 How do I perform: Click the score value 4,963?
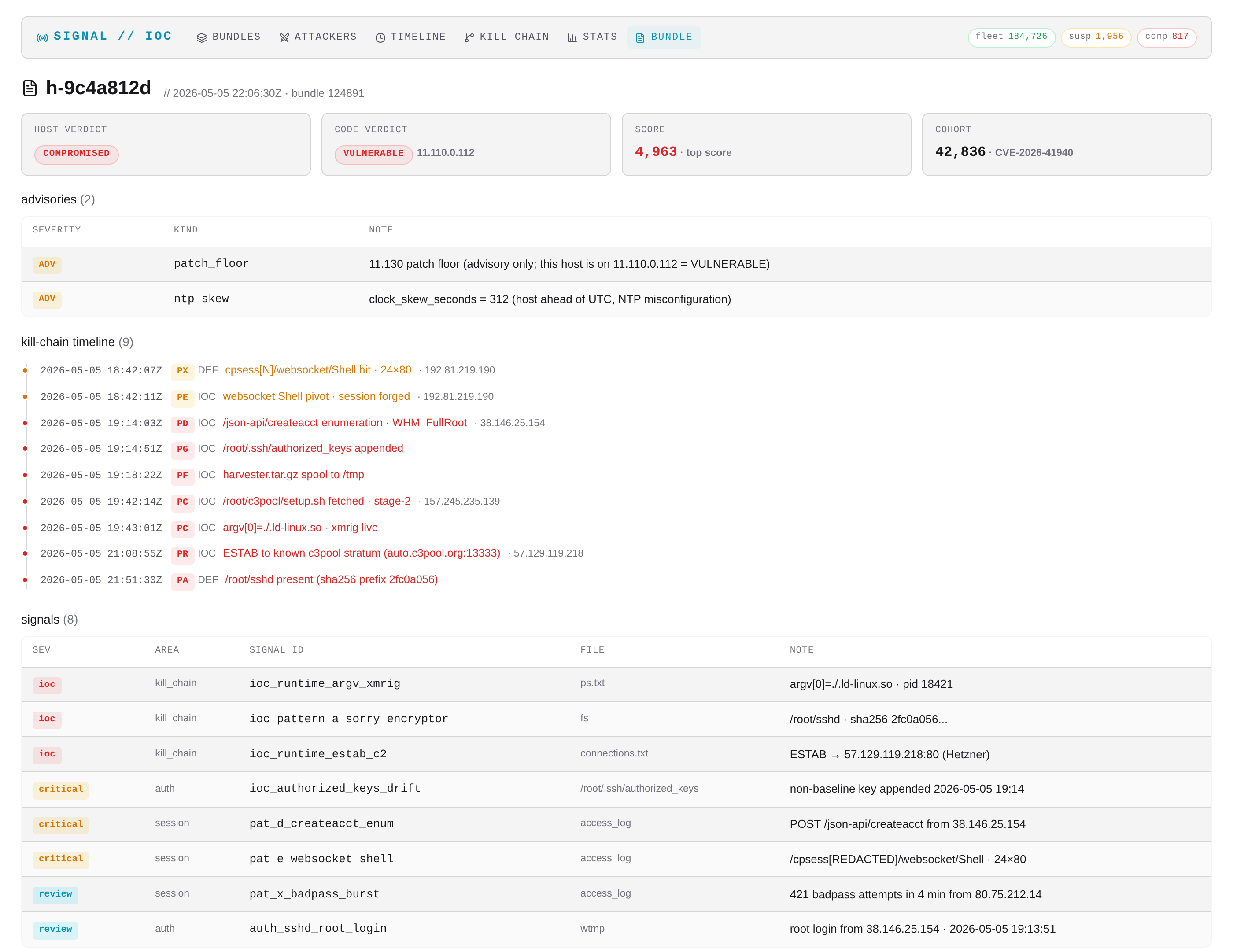[655, 152]
